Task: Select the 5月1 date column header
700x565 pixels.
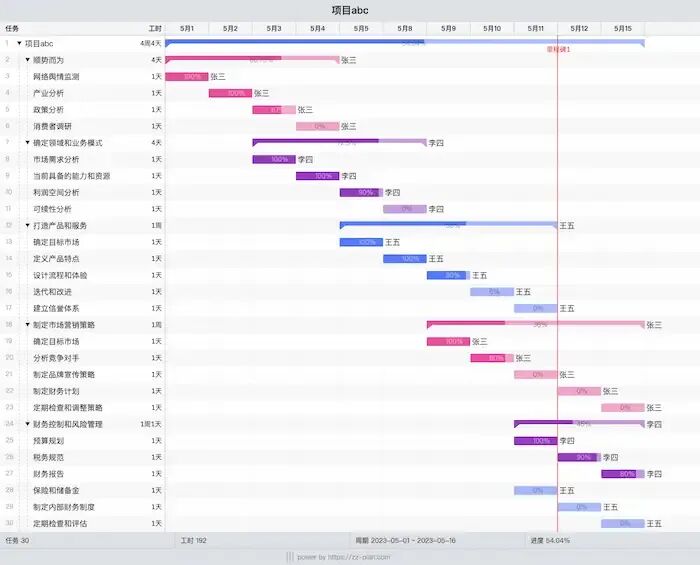Action: pyautogui.click(x=187, y=29)
